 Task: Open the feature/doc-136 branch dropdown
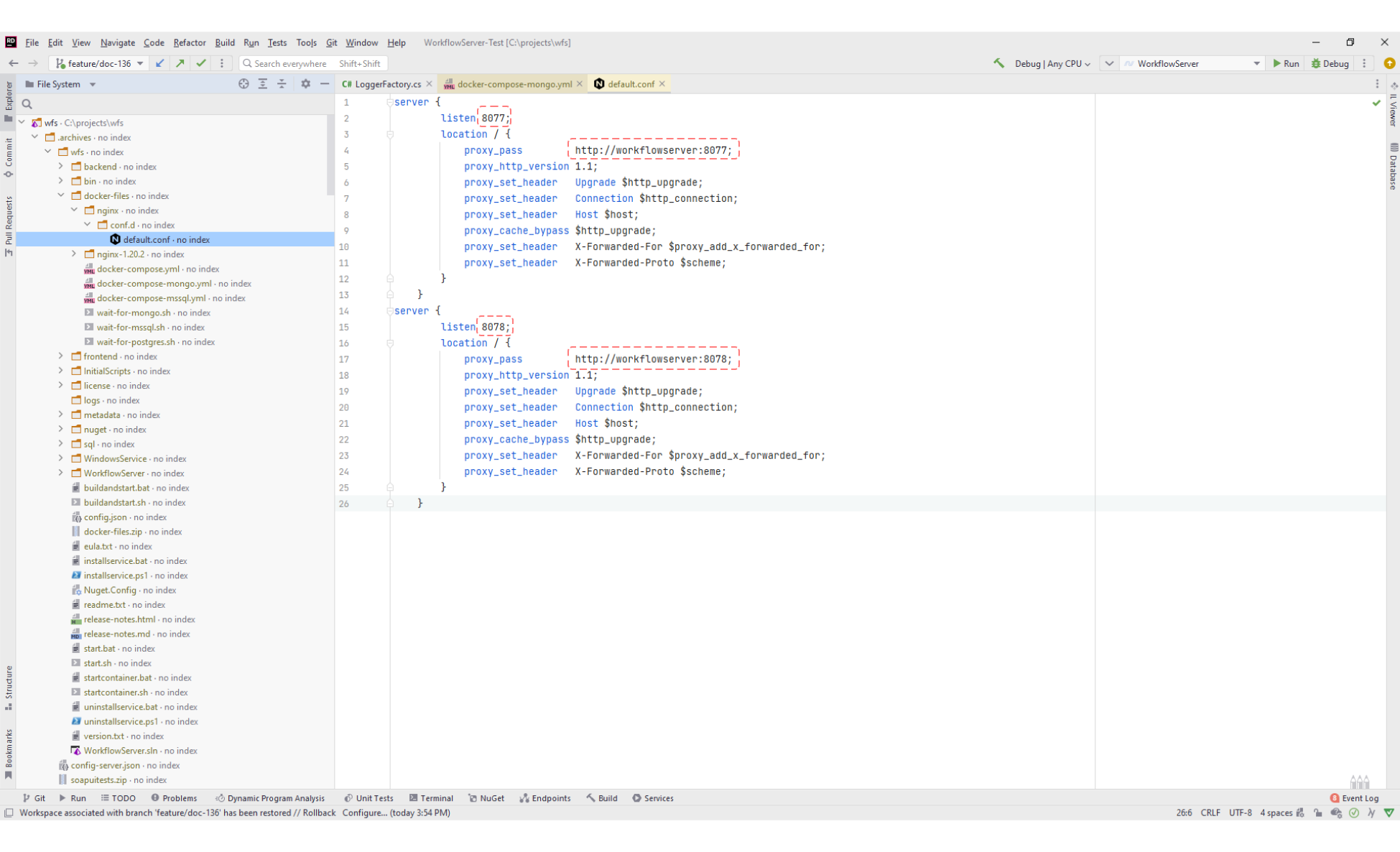point(100,63)
